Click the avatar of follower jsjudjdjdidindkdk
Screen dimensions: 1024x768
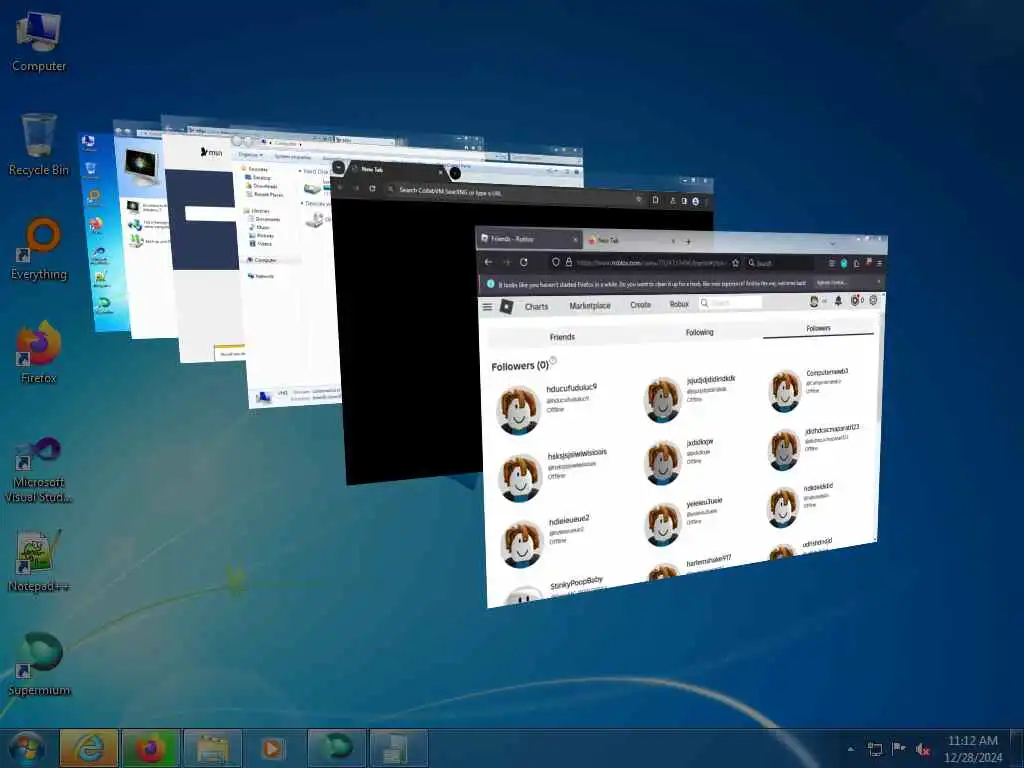click(x=663, y=399)
